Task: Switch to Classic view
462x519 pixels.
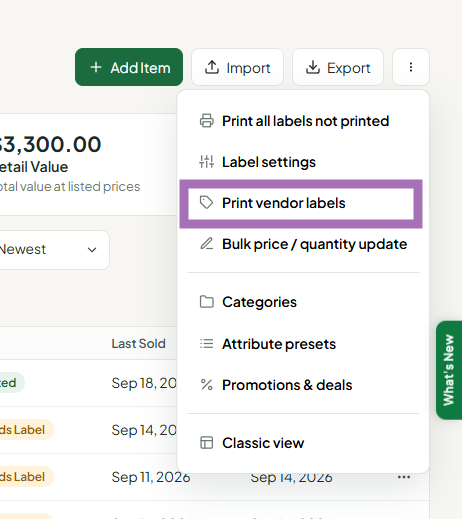Action: coord(303,443)
